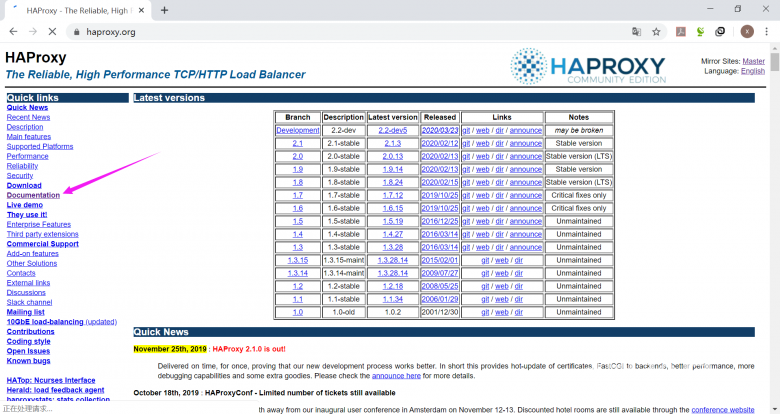Open the Development branch link in the table
Viewport: 780px width, 414px height.
click(x=297, y=130)
